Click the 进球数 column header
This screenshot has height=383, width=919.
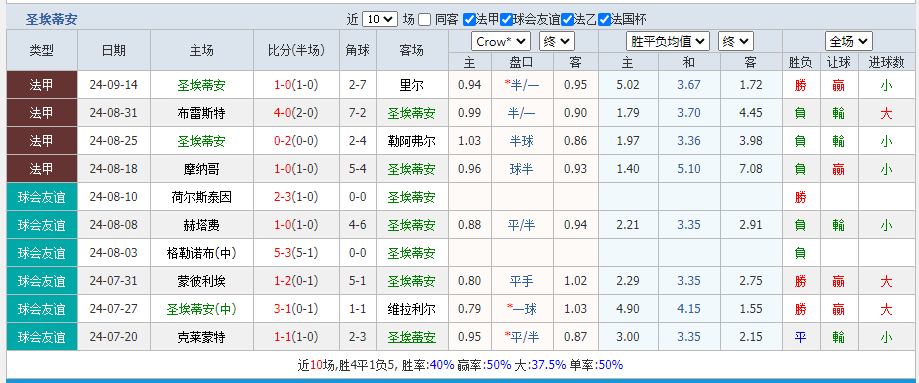point(887,62)
